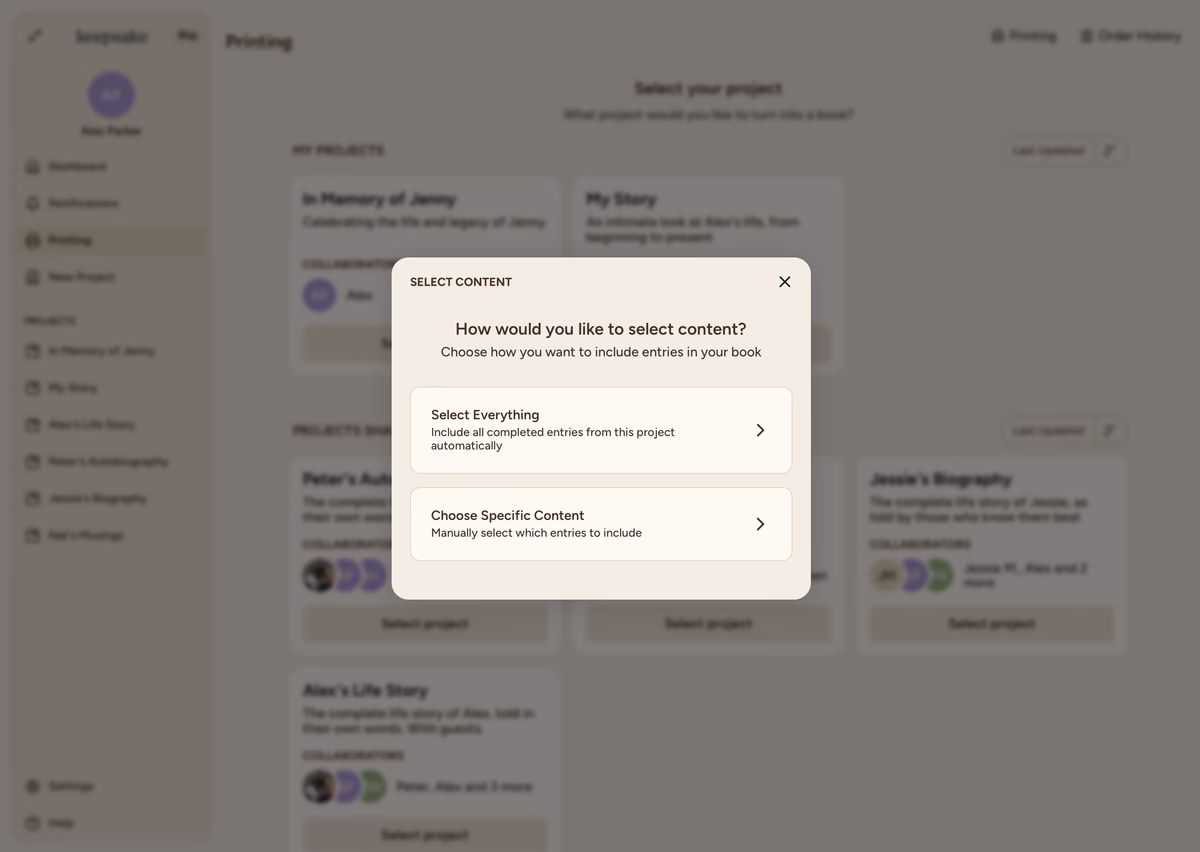This screenshot has width=1200, height=852.
Task: Click the Alex Parker profile avatar
Action: pos(111,95)
